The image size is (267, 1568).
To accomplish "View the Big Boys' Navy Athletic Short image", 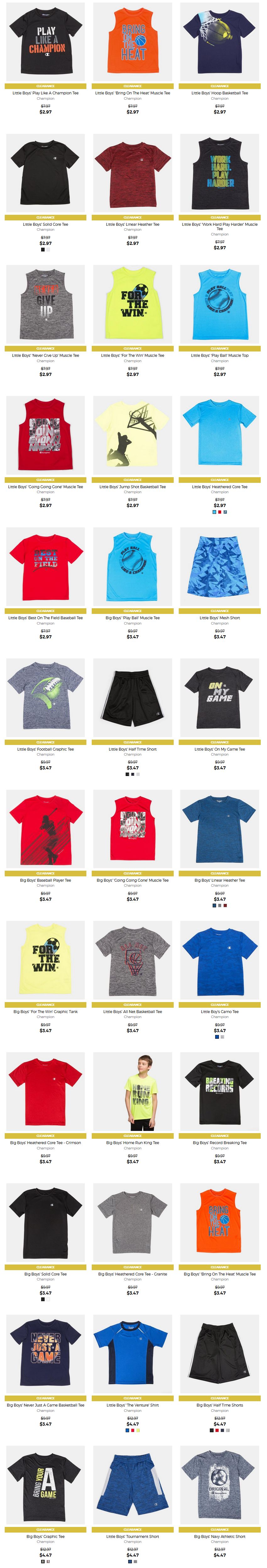I will coord(220,1485).
